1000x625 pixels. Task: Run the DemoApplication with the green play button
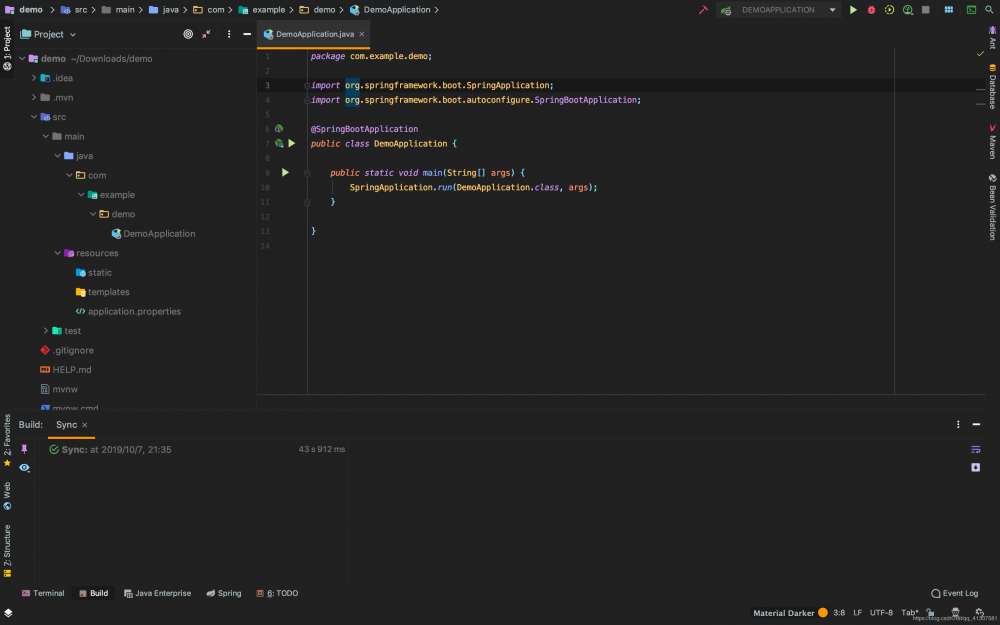(853, 10)
